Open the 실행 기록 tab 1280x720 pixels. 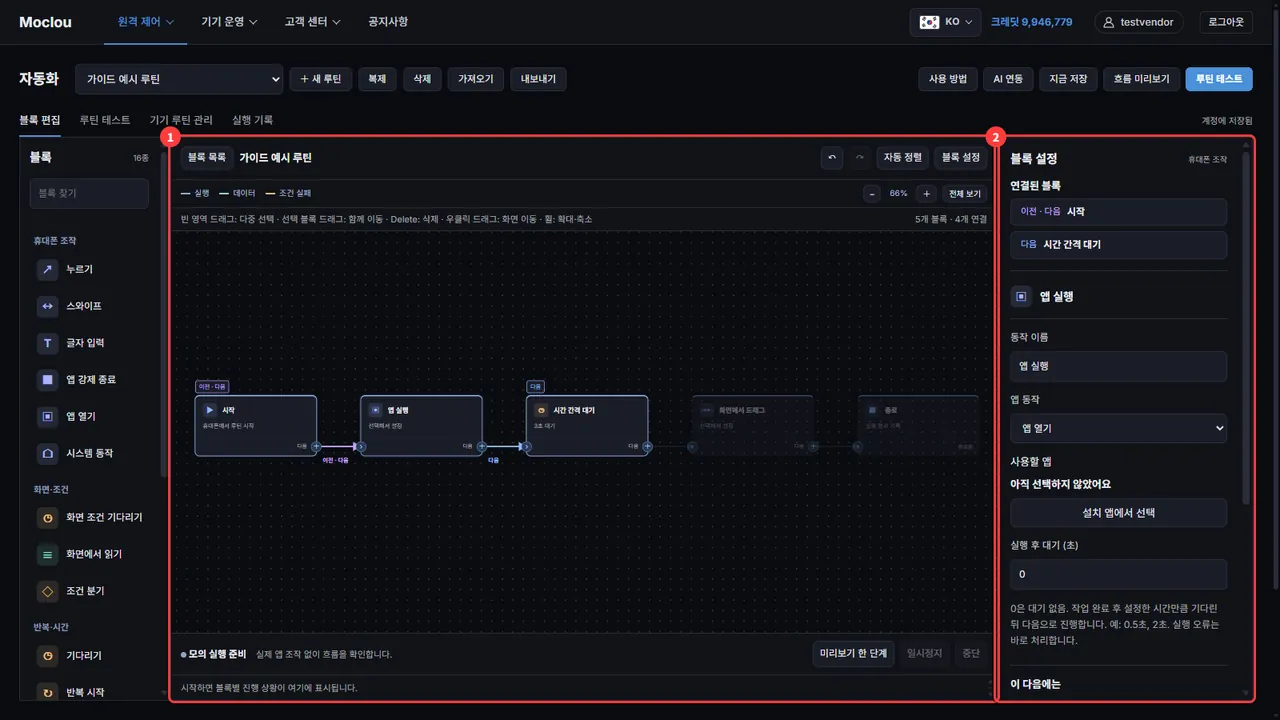pyautogui.click(x=252, y=120)
